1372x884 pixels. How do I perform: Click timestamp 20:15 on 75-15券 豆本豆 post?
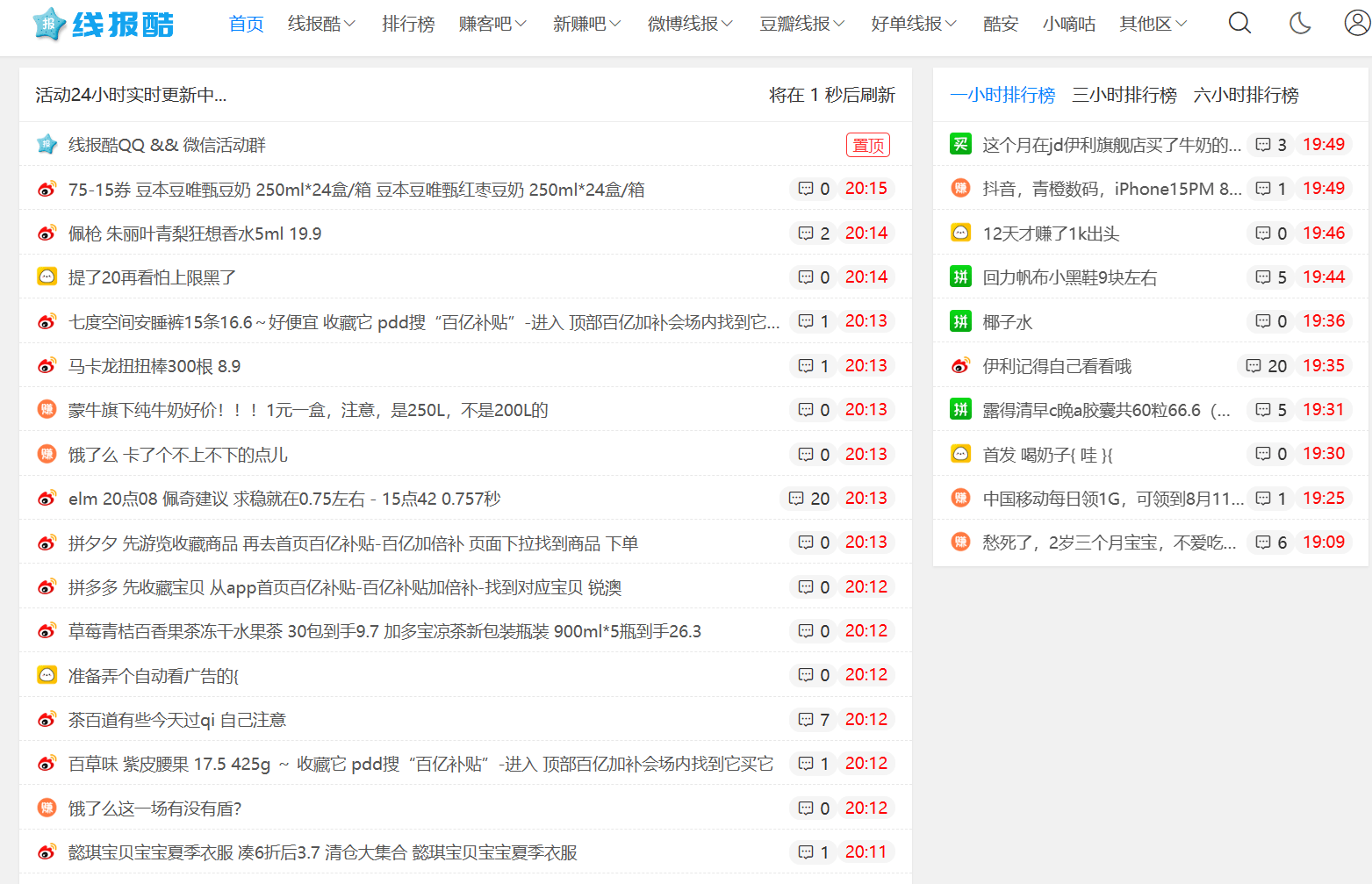coord(866,189)
